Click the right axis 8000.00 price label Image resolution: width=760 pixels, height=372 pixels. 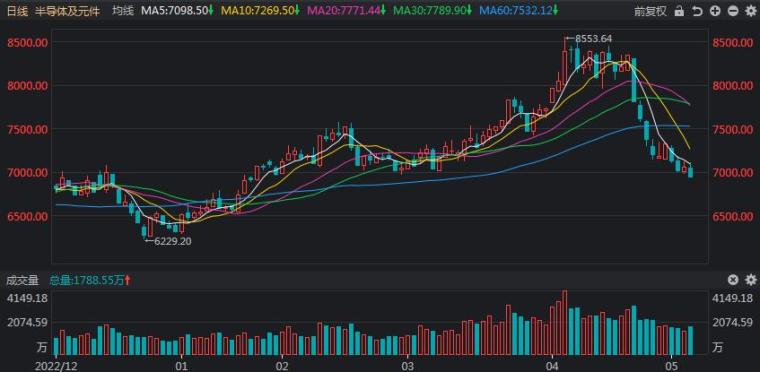(x=733, y=86)
